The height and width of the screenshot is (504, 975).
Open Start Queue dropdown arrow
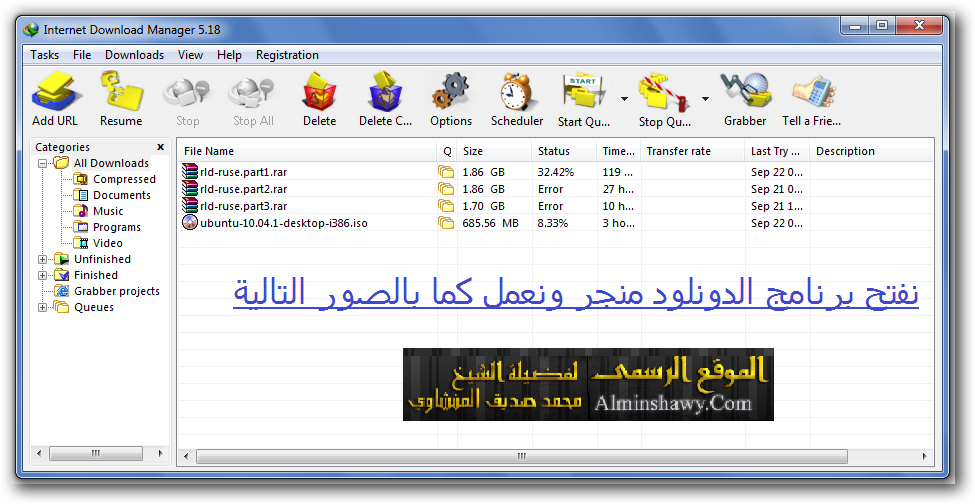coord(624,98)
